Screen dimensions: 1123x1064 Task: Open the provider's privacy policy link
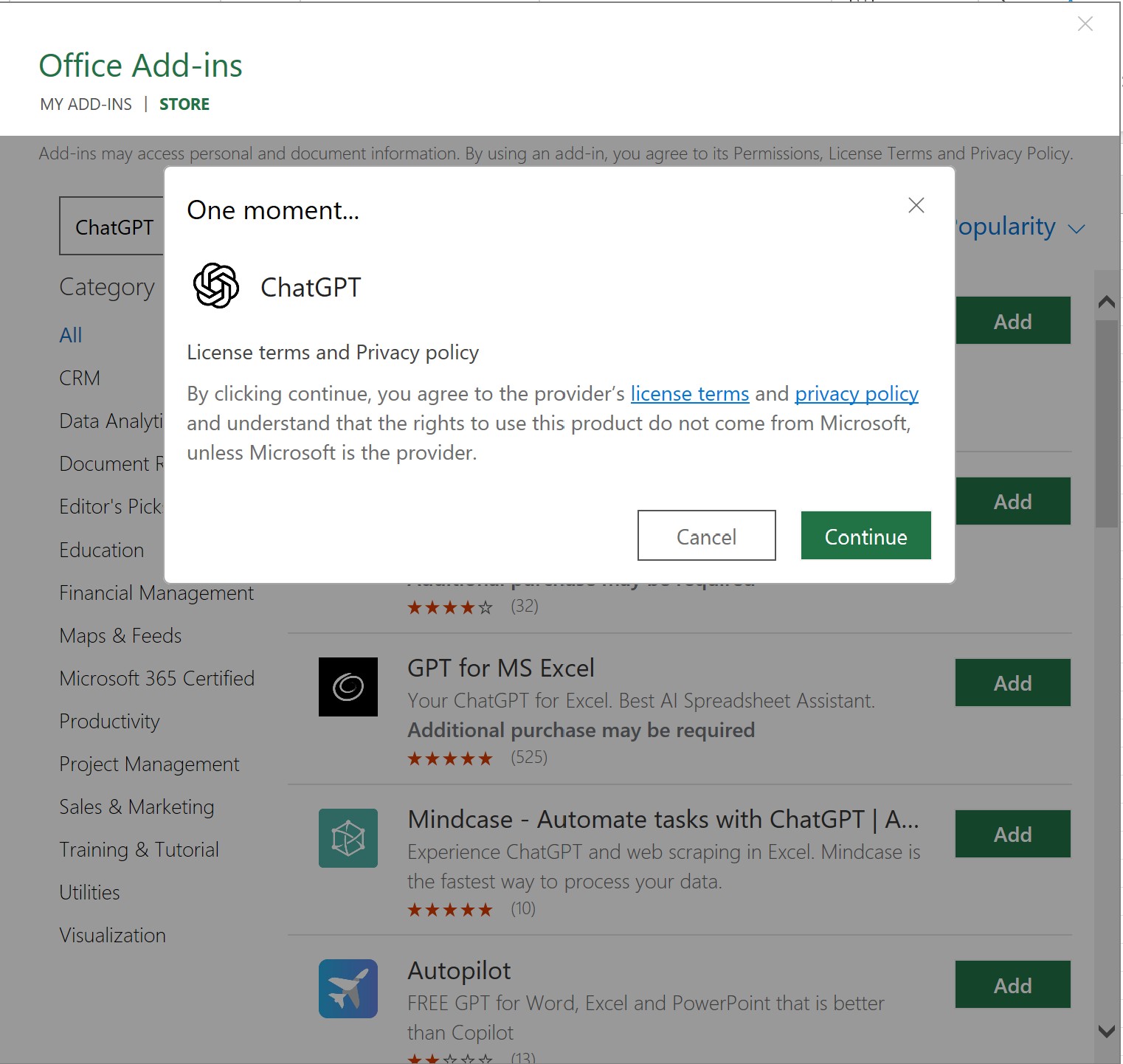coord(856,394)
